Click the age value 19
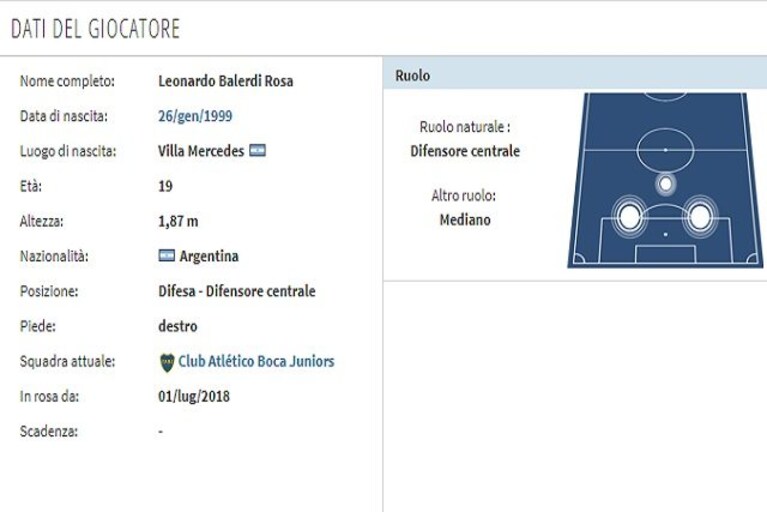Viewport: 767px width, 512px height. (165, 186)
